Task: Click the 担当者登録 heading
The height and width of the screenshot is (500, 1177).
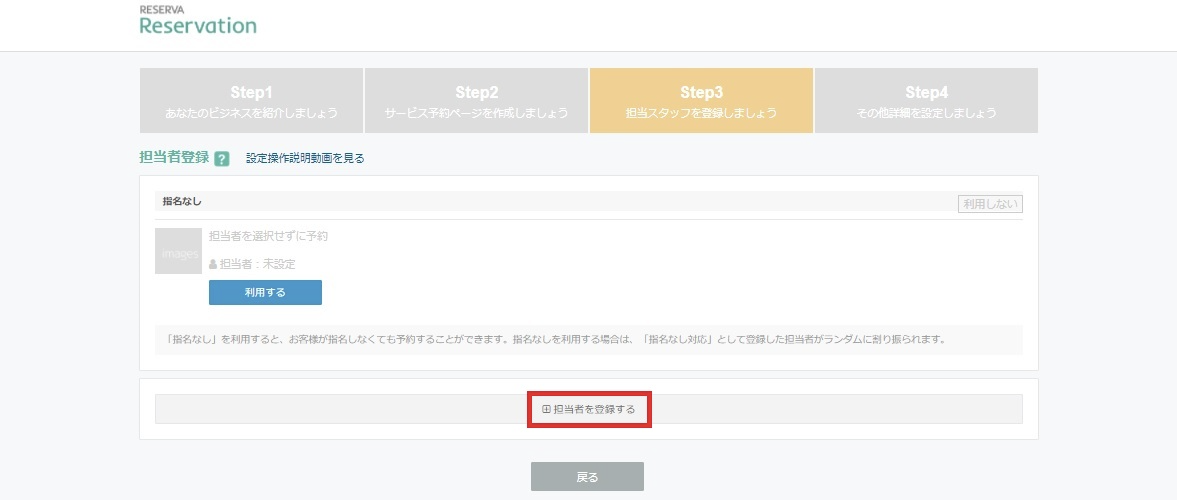Action: pos(174,158)
